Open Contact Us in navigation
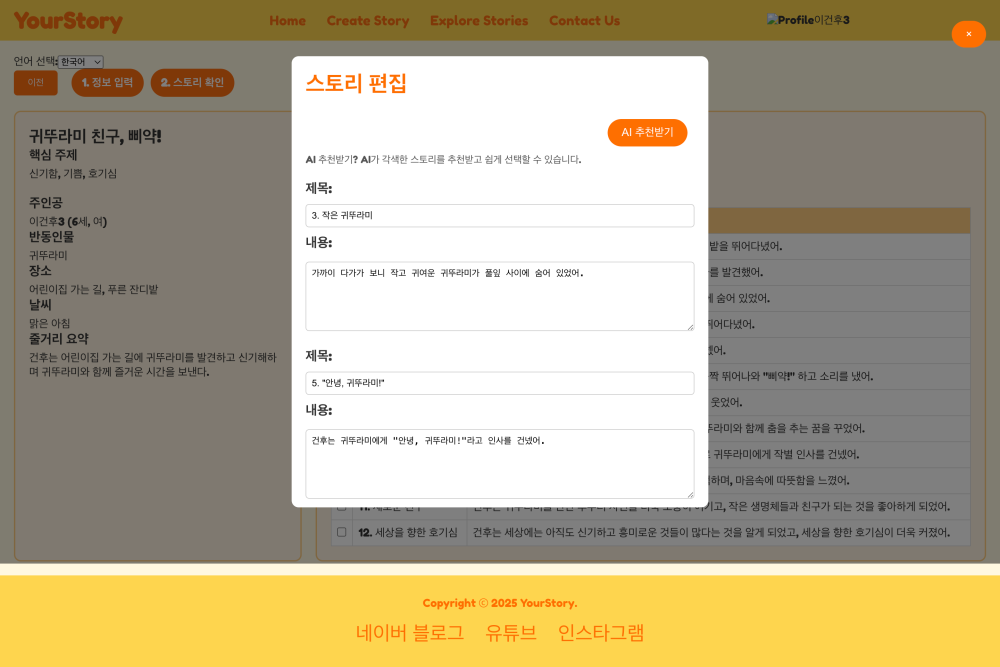This screenshot has height=667, width=1000. (x=584, y=21)
